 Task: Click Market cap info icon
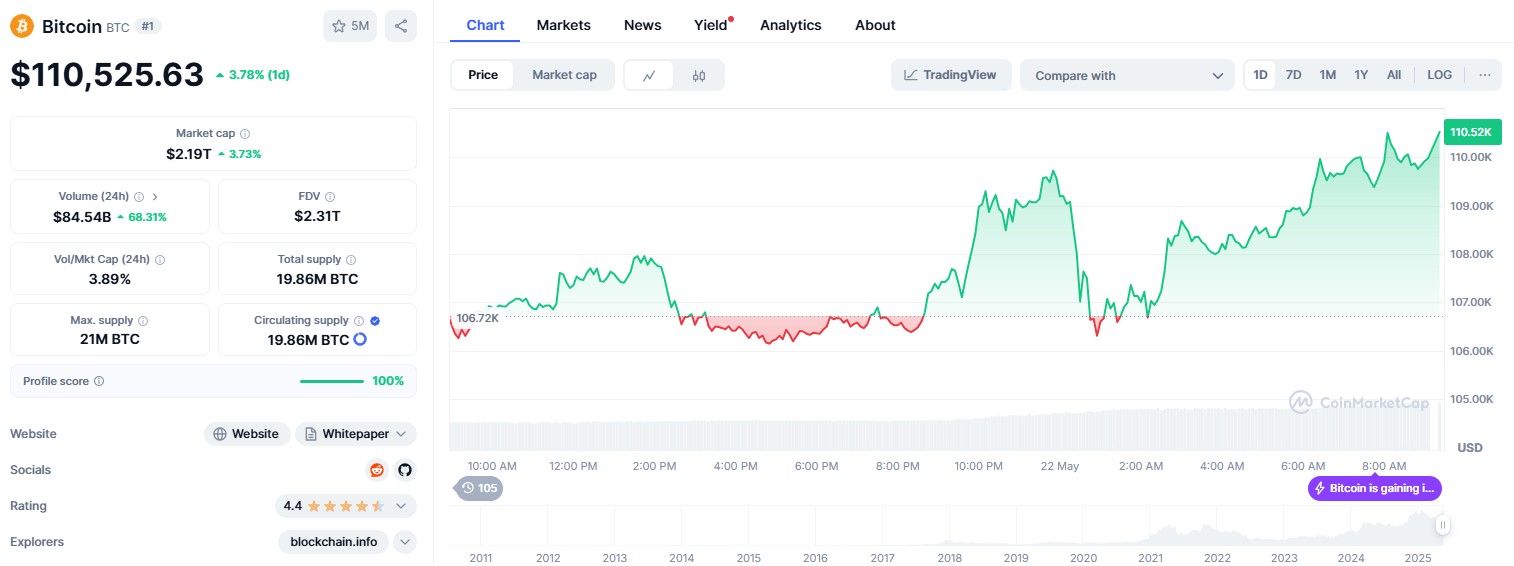pyautogui.click(x=245, y=133)
